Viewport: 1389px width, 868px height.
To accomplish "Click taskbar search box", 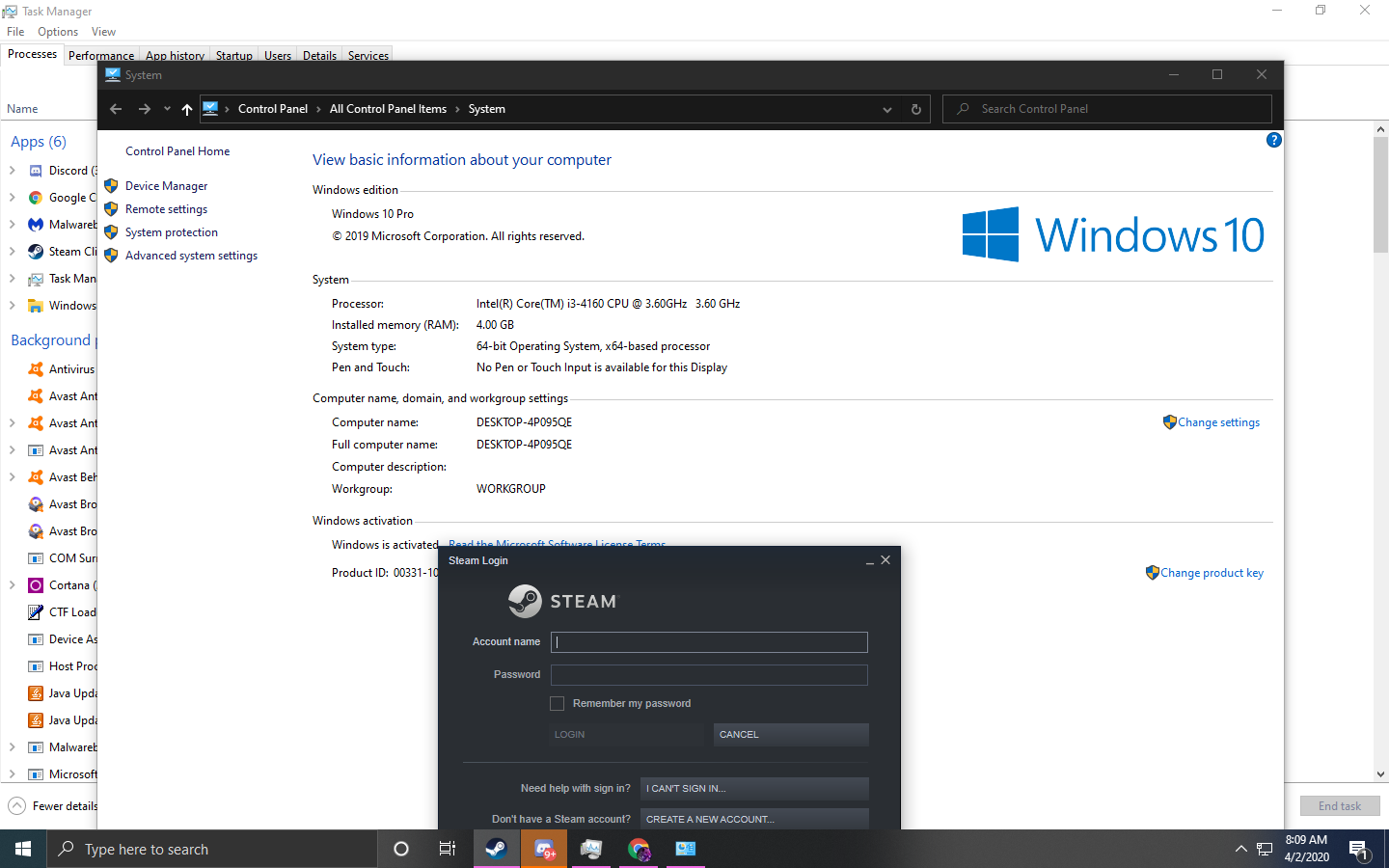I will 212,849.
